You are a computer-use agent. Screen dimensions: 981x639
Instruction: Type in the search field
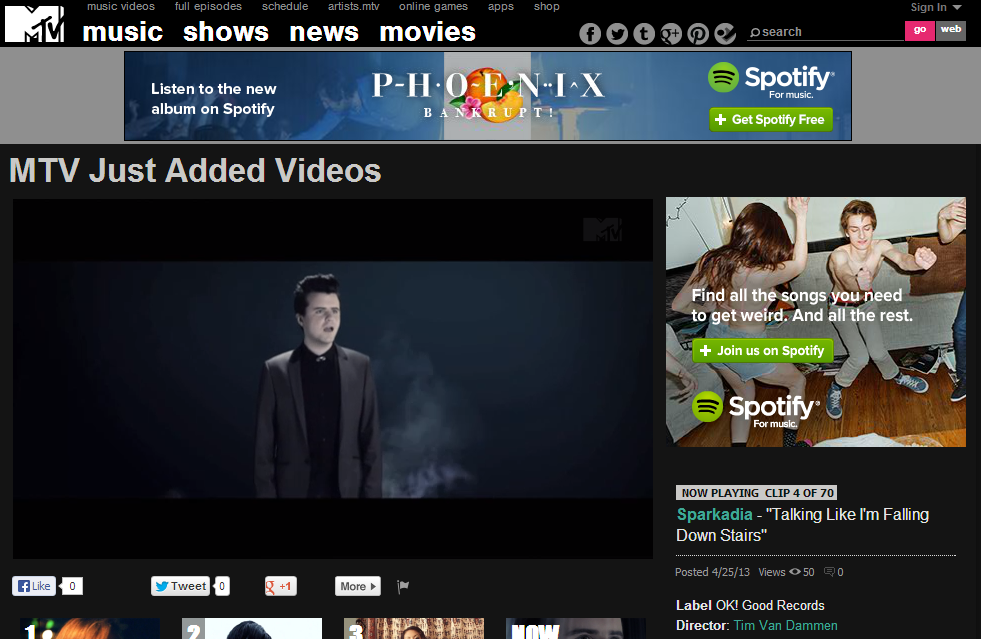(x=828, y=32)
